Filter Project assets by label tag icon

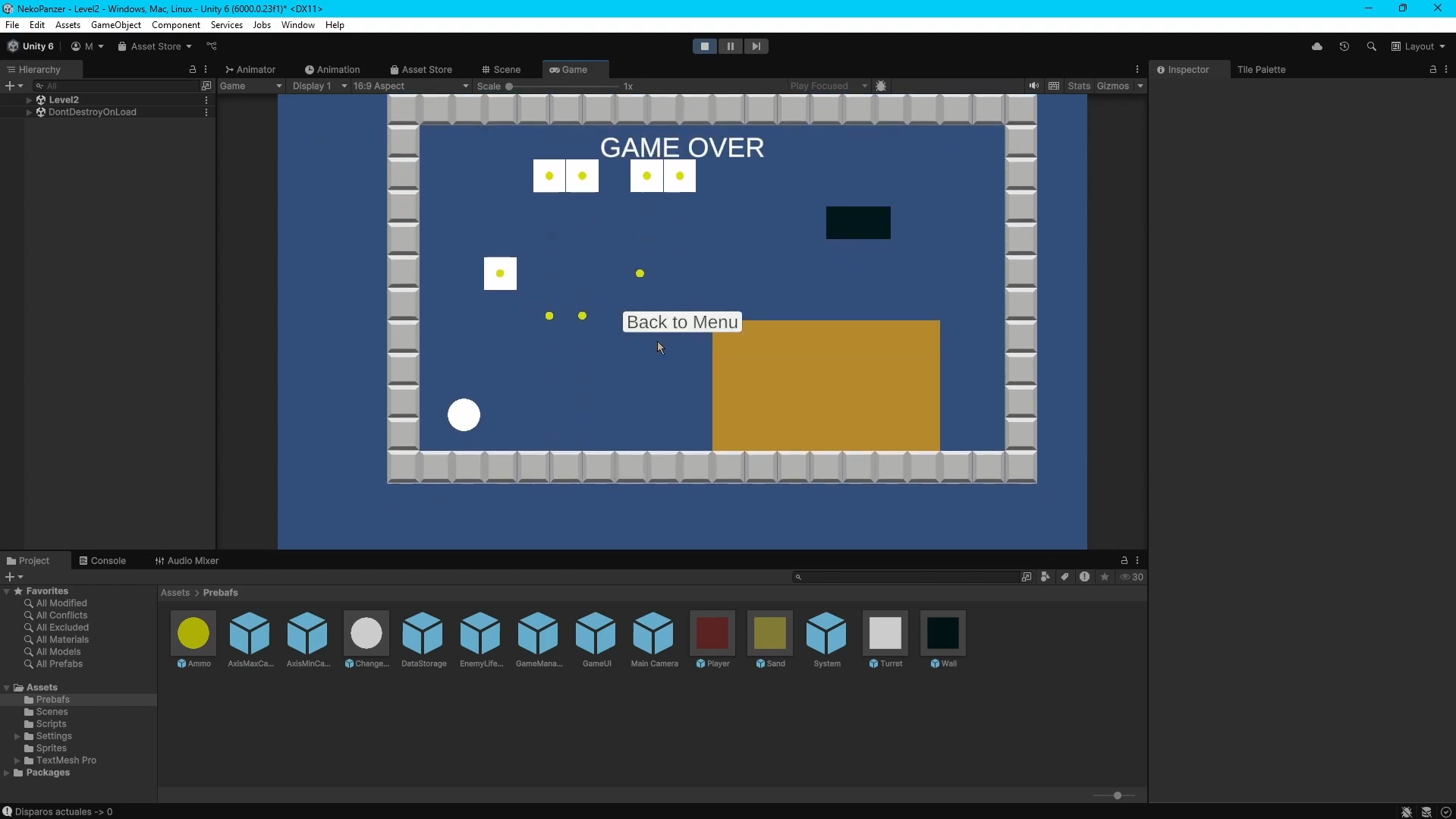1064,577
